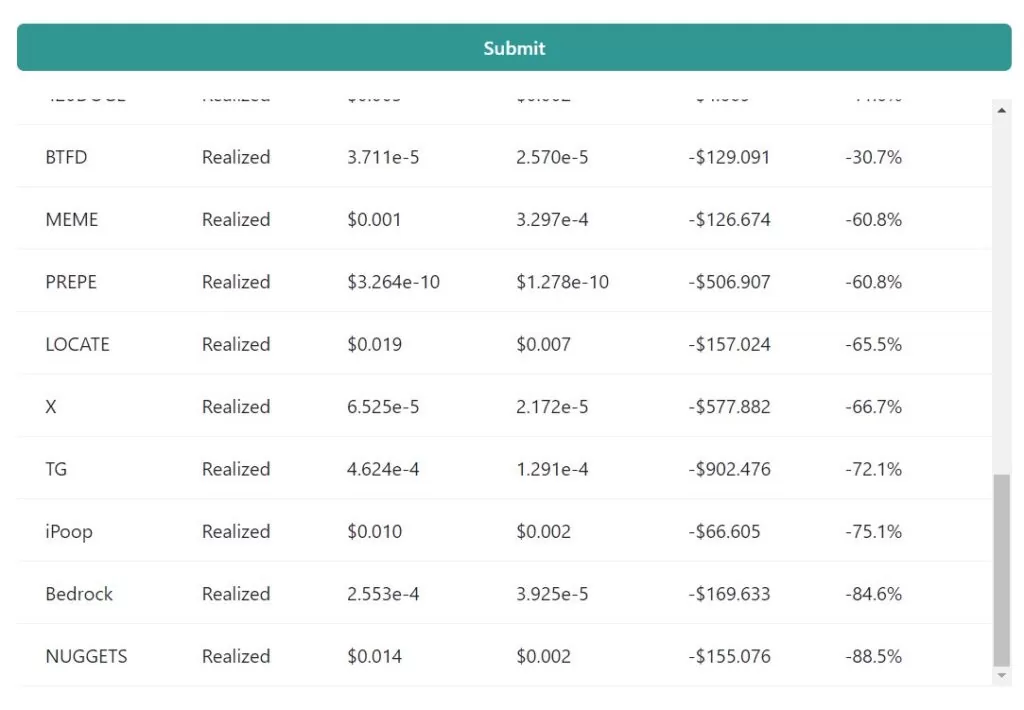The height and width of the screenshot is (710, 1024).
Task: Select the Bedrock token name
Action: click(79, 594)
